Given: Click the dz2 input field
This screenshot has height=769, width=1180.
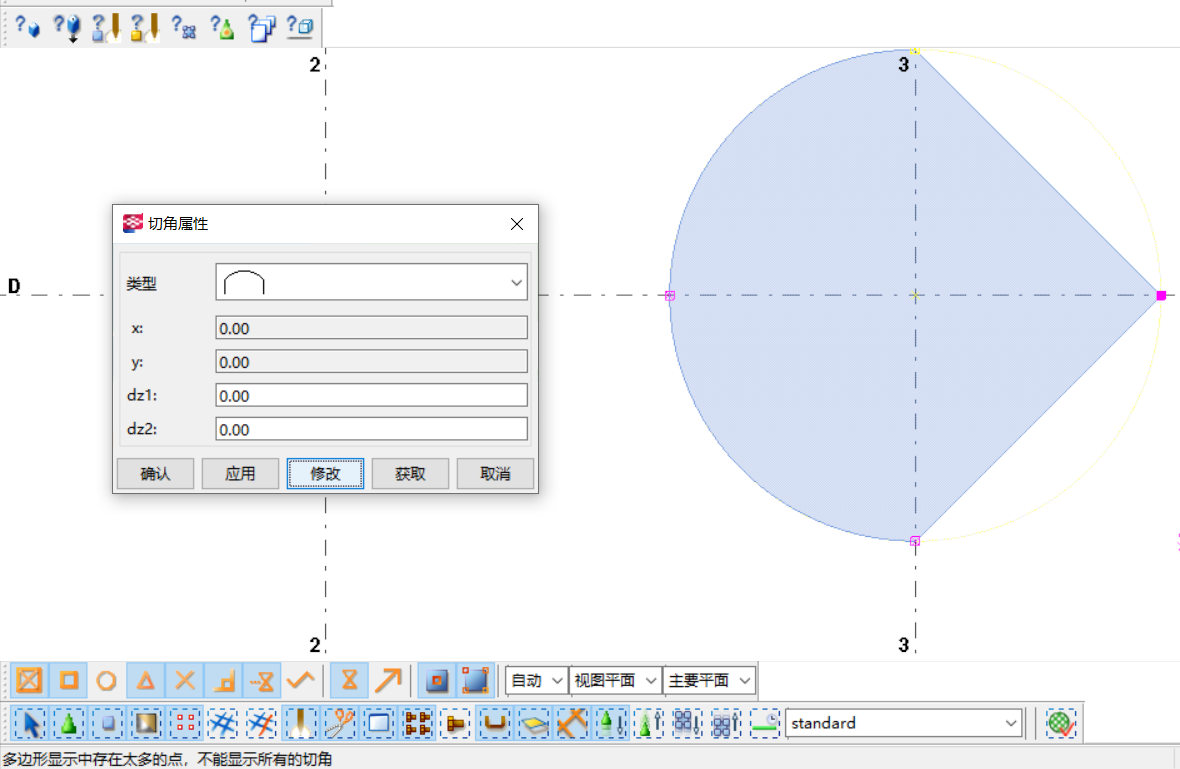Looking at the screenshot, I should [372, 430].
